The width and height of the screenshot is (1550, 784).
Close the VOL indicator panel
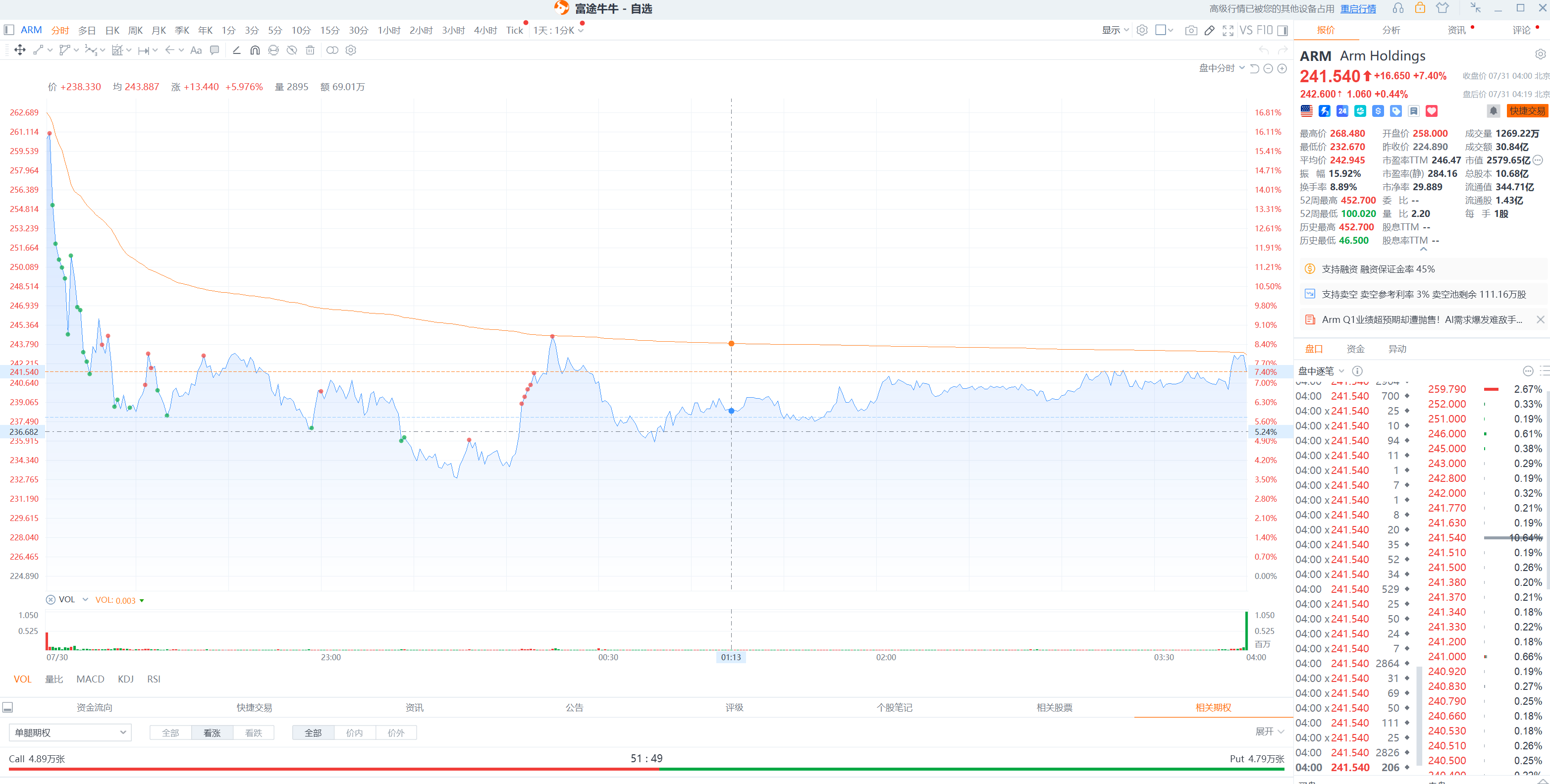click(51, 599)
